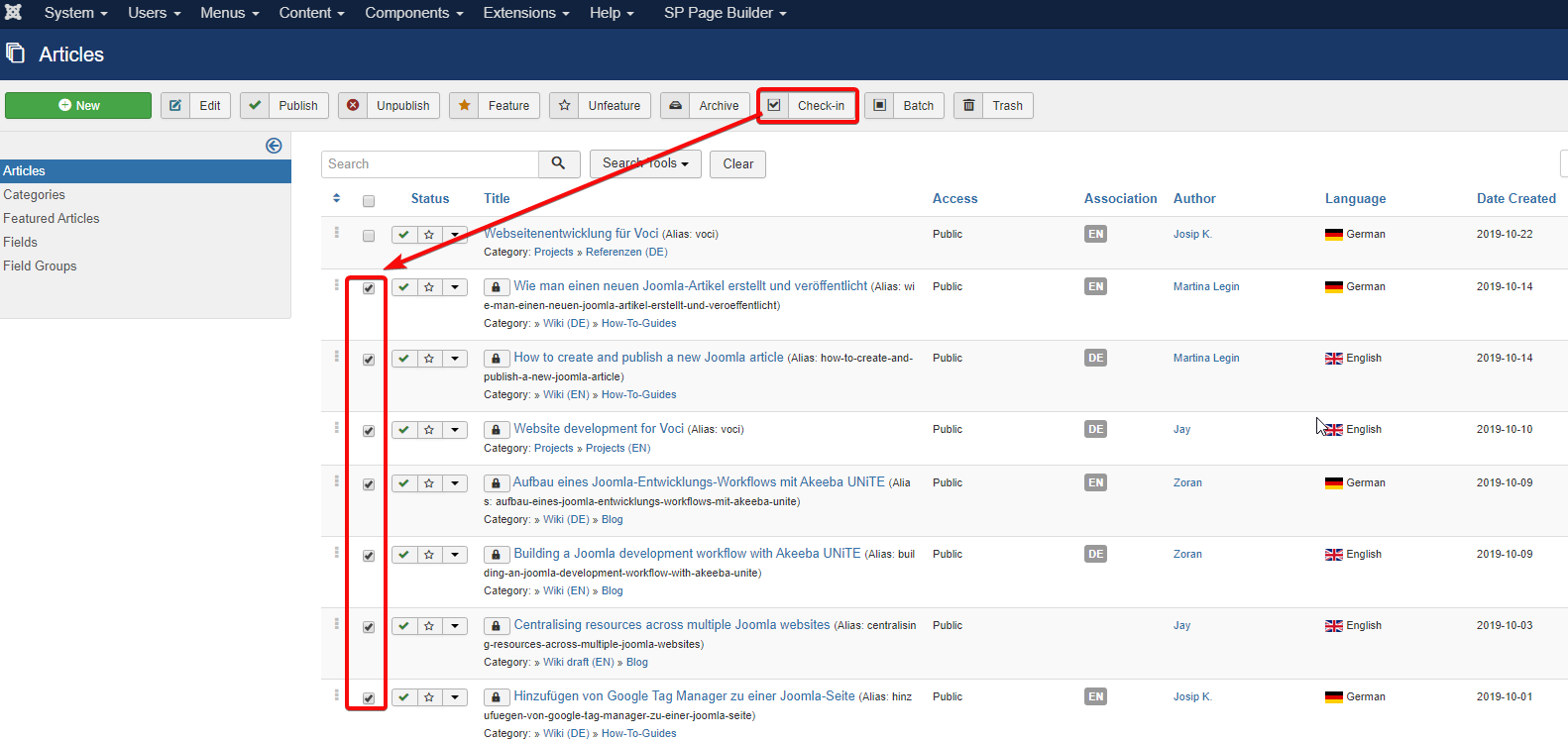
Task: Check the select-all checkbox in header
Action: pyautogui.click(x=369, y=201)
